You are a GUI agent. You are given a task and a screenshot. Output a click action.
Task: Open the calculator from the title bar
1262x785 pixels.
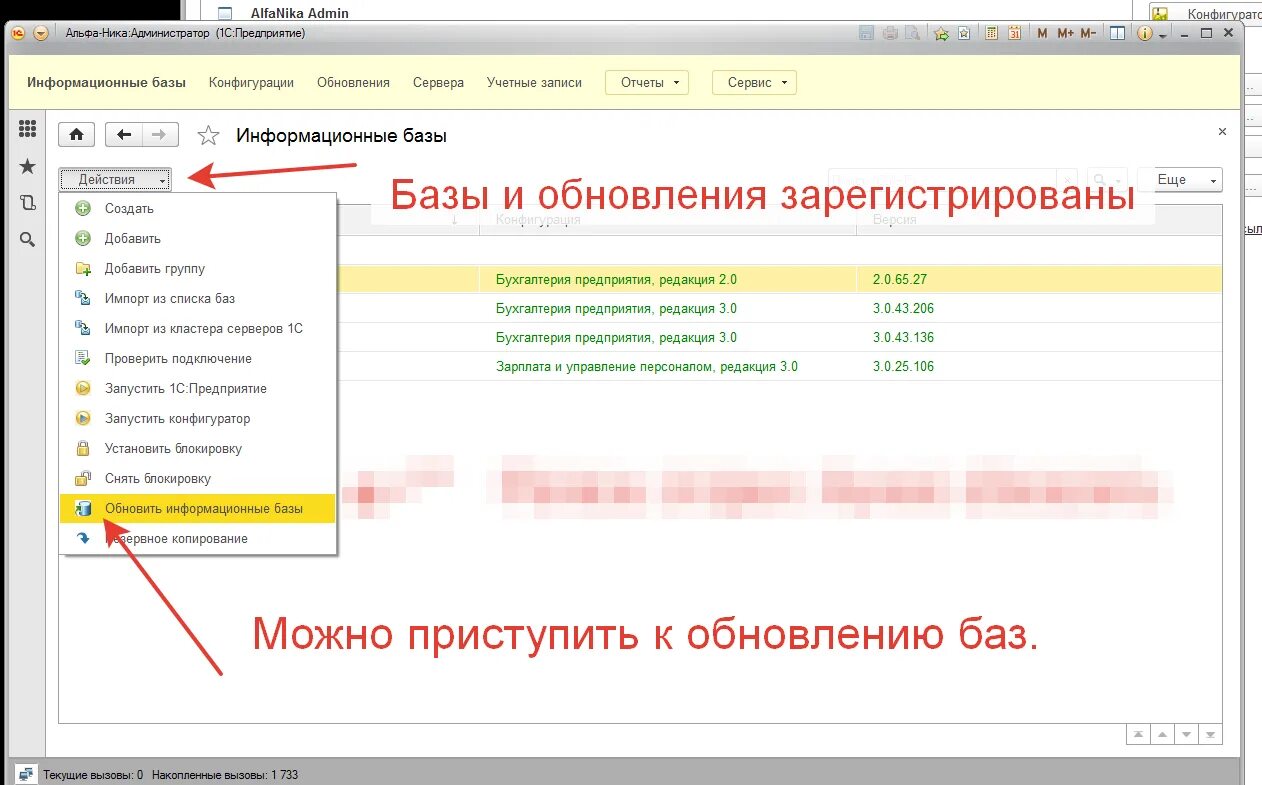991,33
